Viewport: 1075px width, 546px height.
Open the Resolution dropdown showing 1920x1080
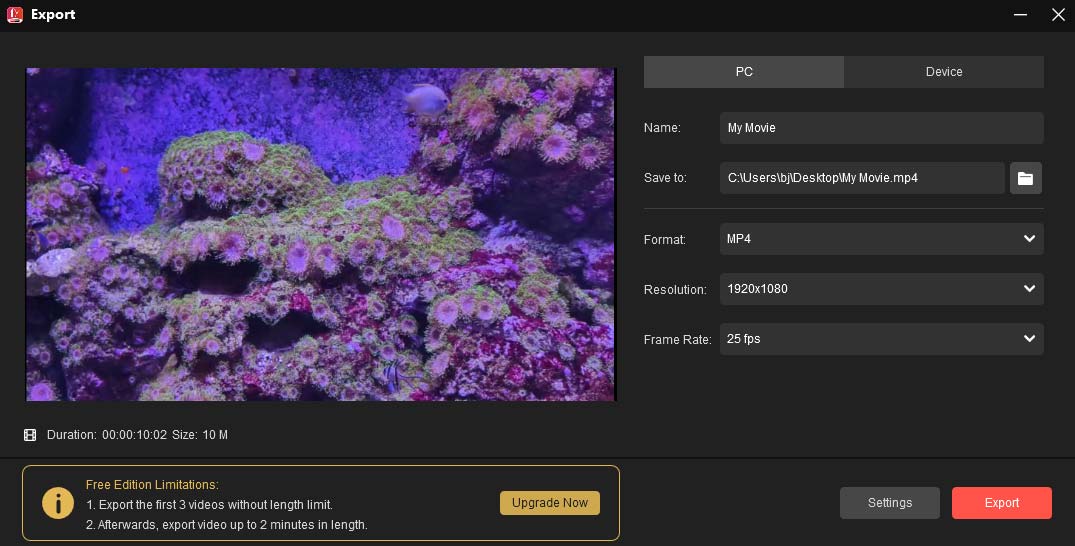[882, 289]
